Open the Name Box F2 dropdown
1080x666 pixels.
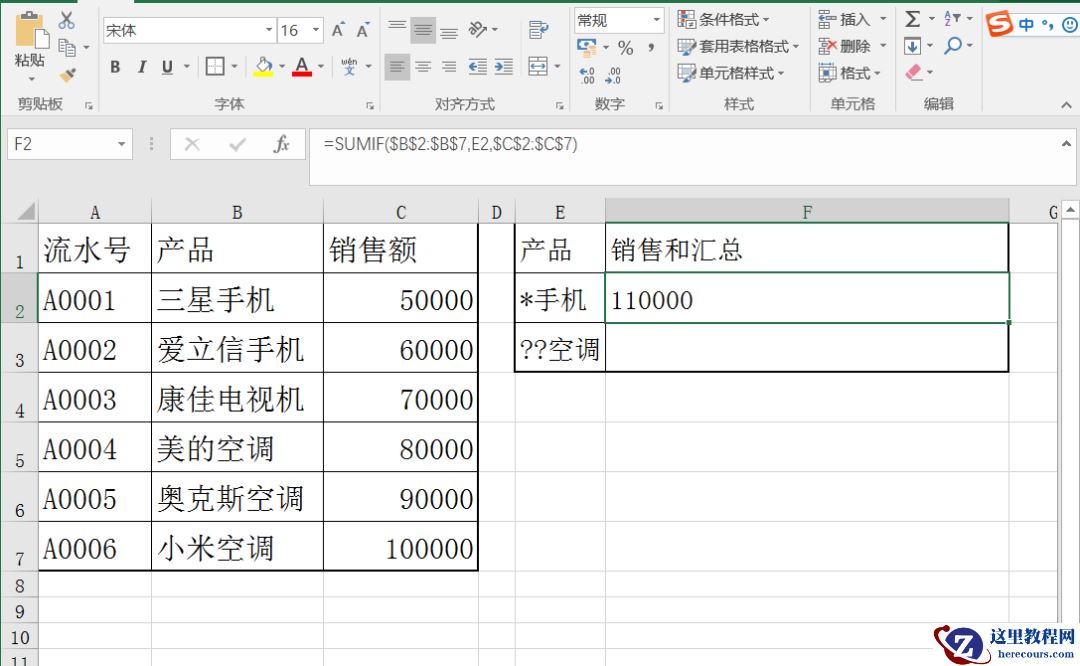click(x=121, y=144)
